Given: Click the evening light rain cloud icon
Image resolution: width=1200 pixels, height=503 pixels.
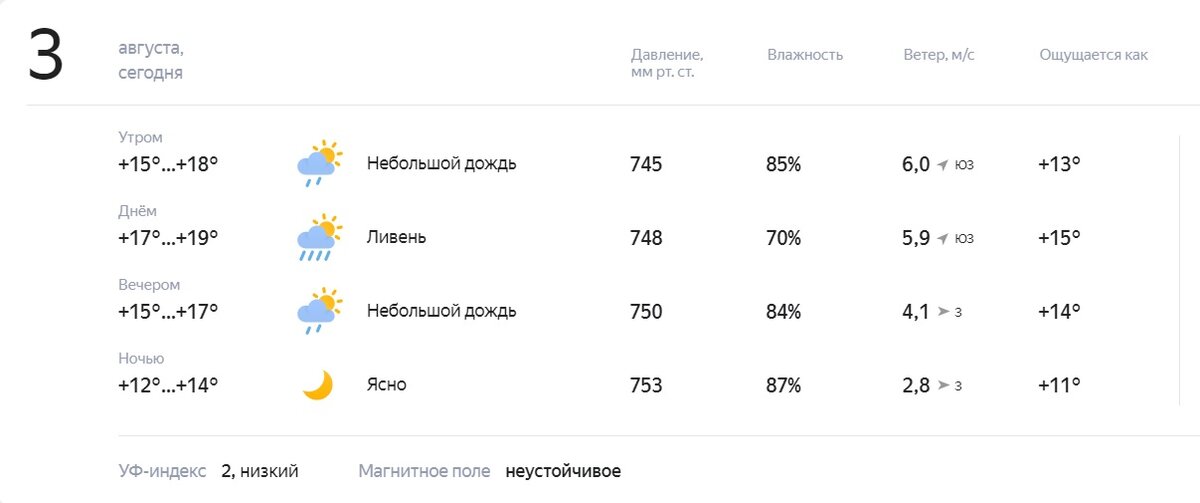Looking at the screenshot, I should pos(319,311).
